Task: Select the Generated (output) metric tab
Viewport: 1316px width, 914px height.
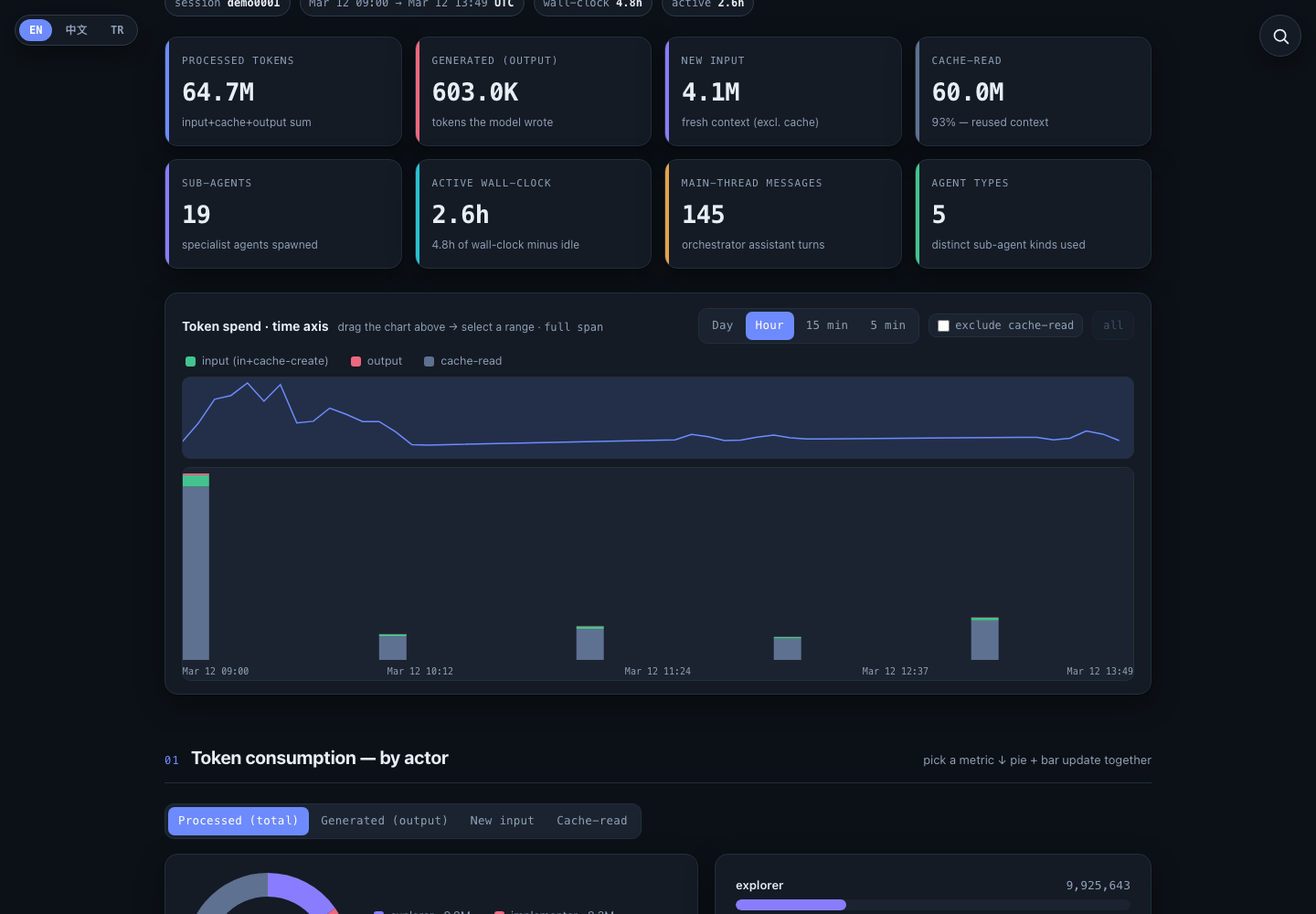Action: coord(385,821)
